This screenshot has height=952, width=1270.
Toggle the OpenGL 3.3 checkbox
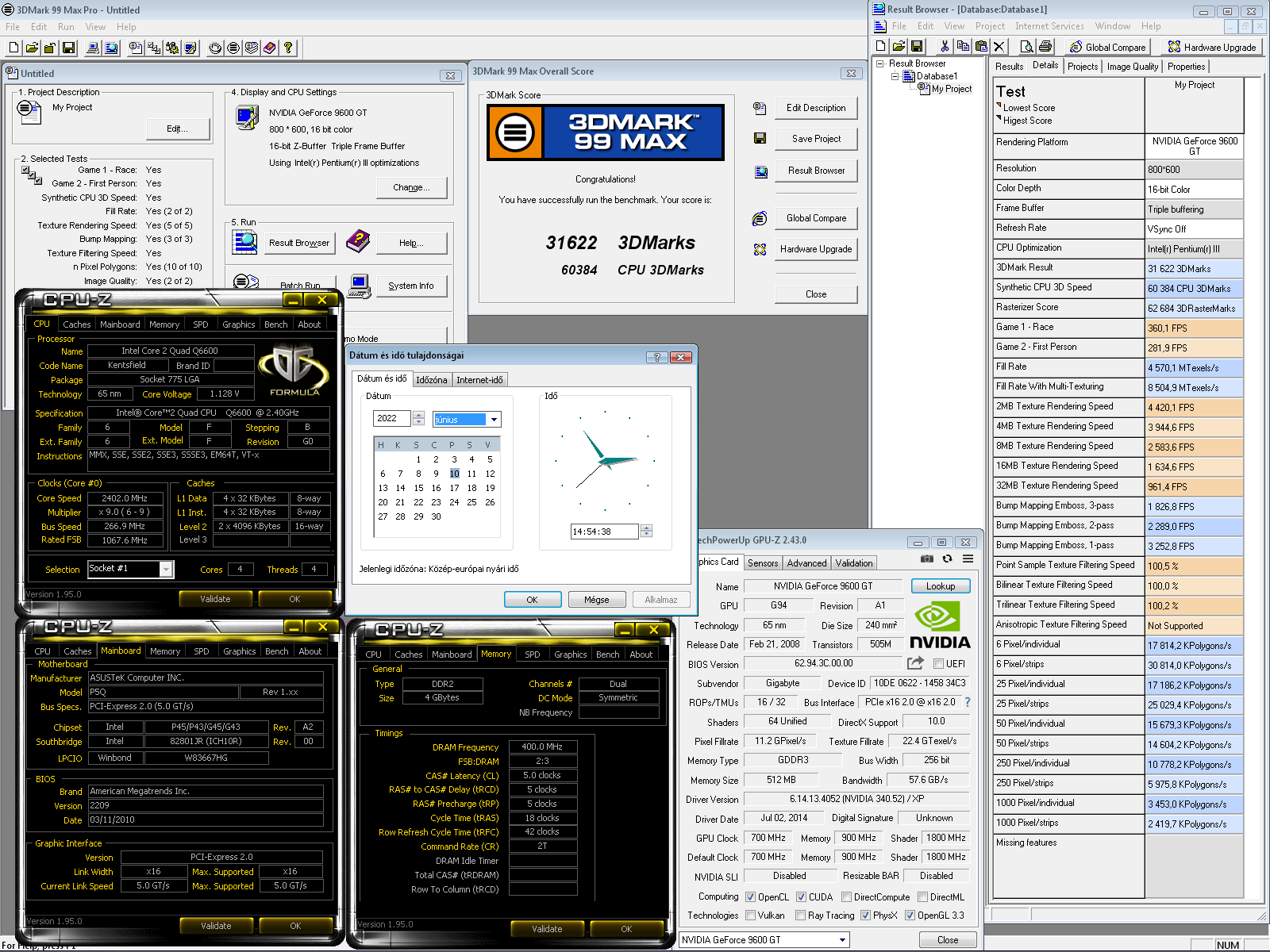(x=910, y=916)
